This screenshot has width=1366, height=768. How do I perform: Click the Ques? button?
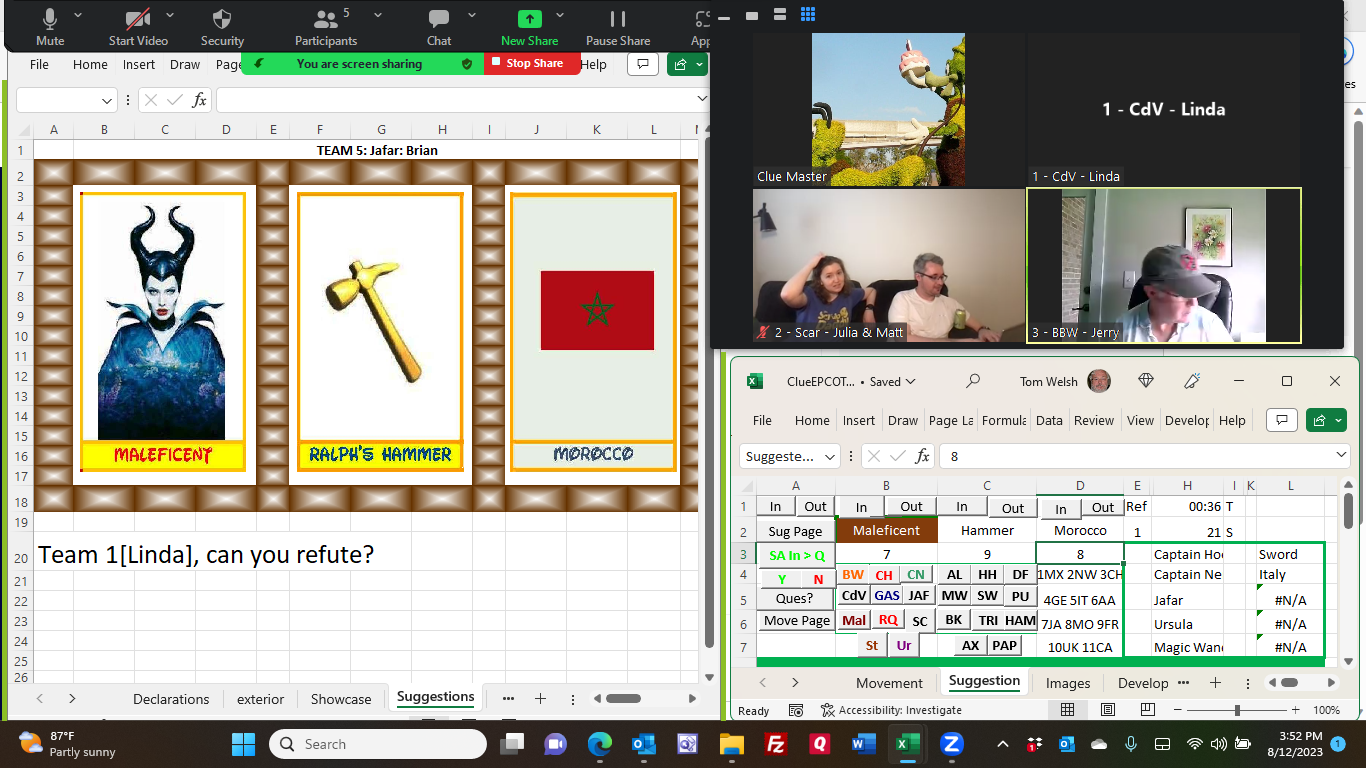pos(795,598)
